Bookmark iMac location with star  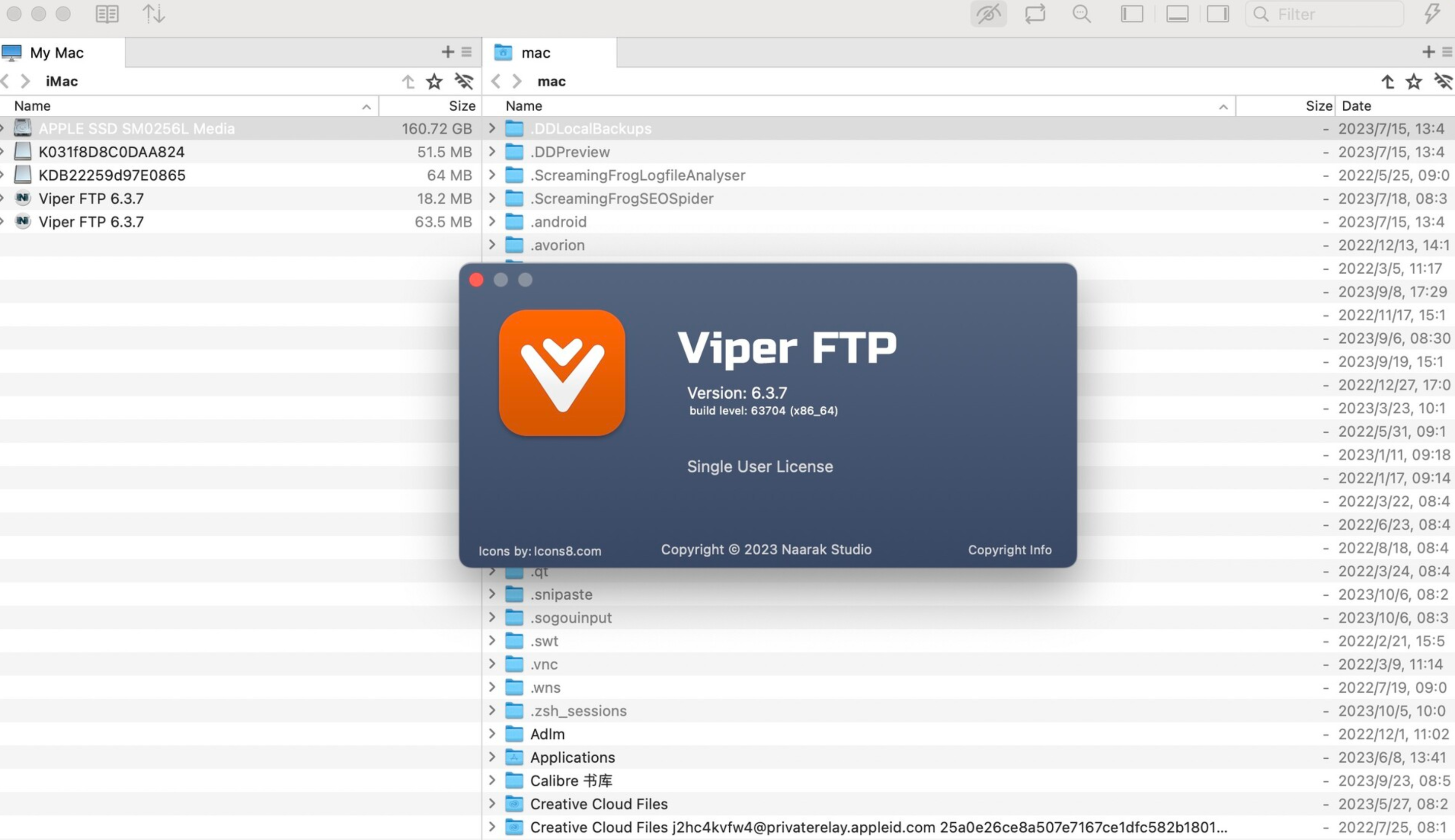click(x=434, y=81)
